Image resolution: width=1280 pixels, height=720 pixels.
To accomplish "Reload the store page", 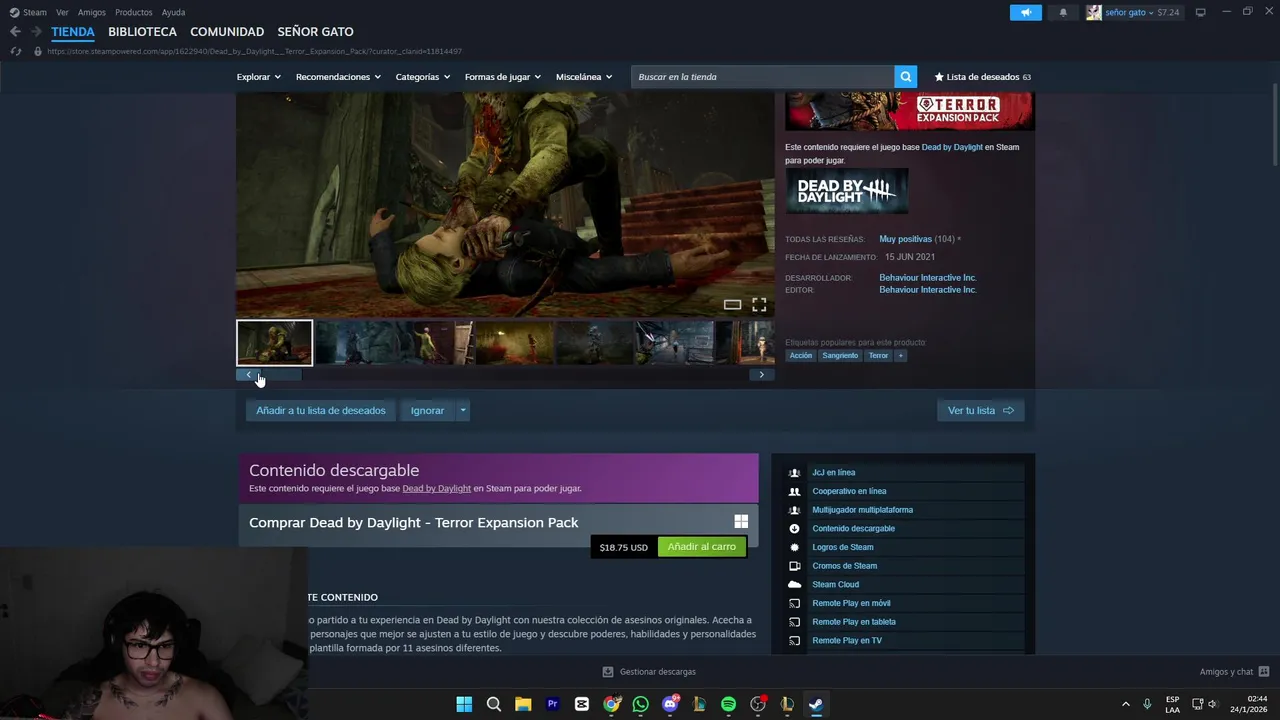I will point(15,51).
